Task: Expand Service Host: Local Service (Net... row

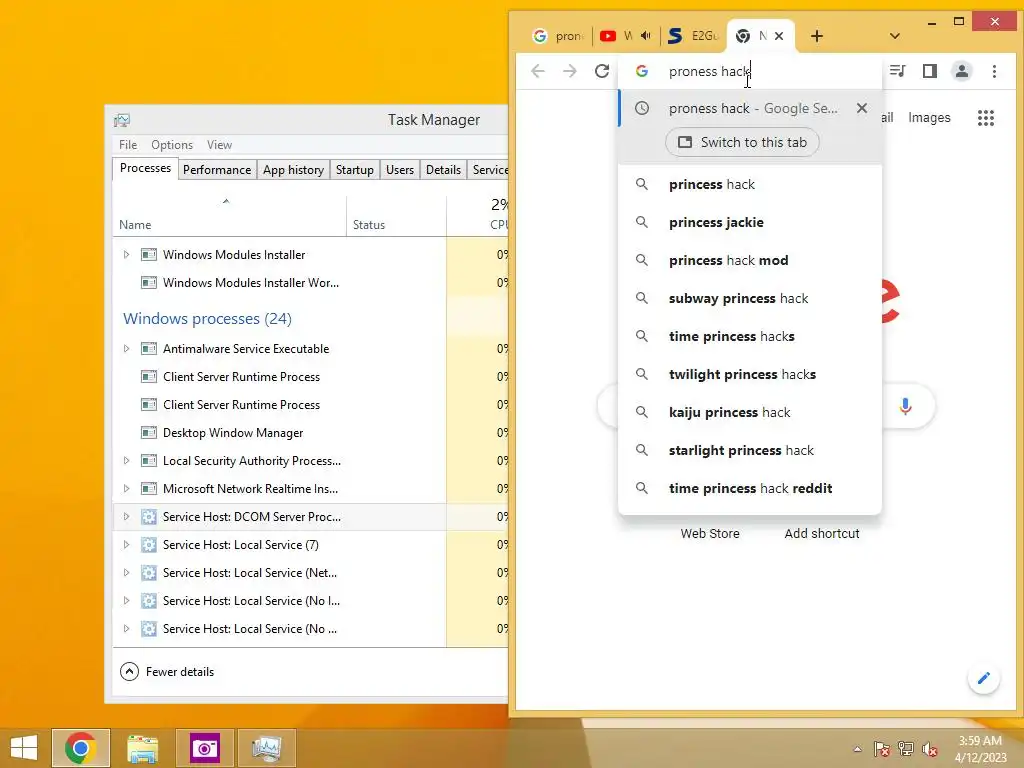Action: (x=127, y=573)
